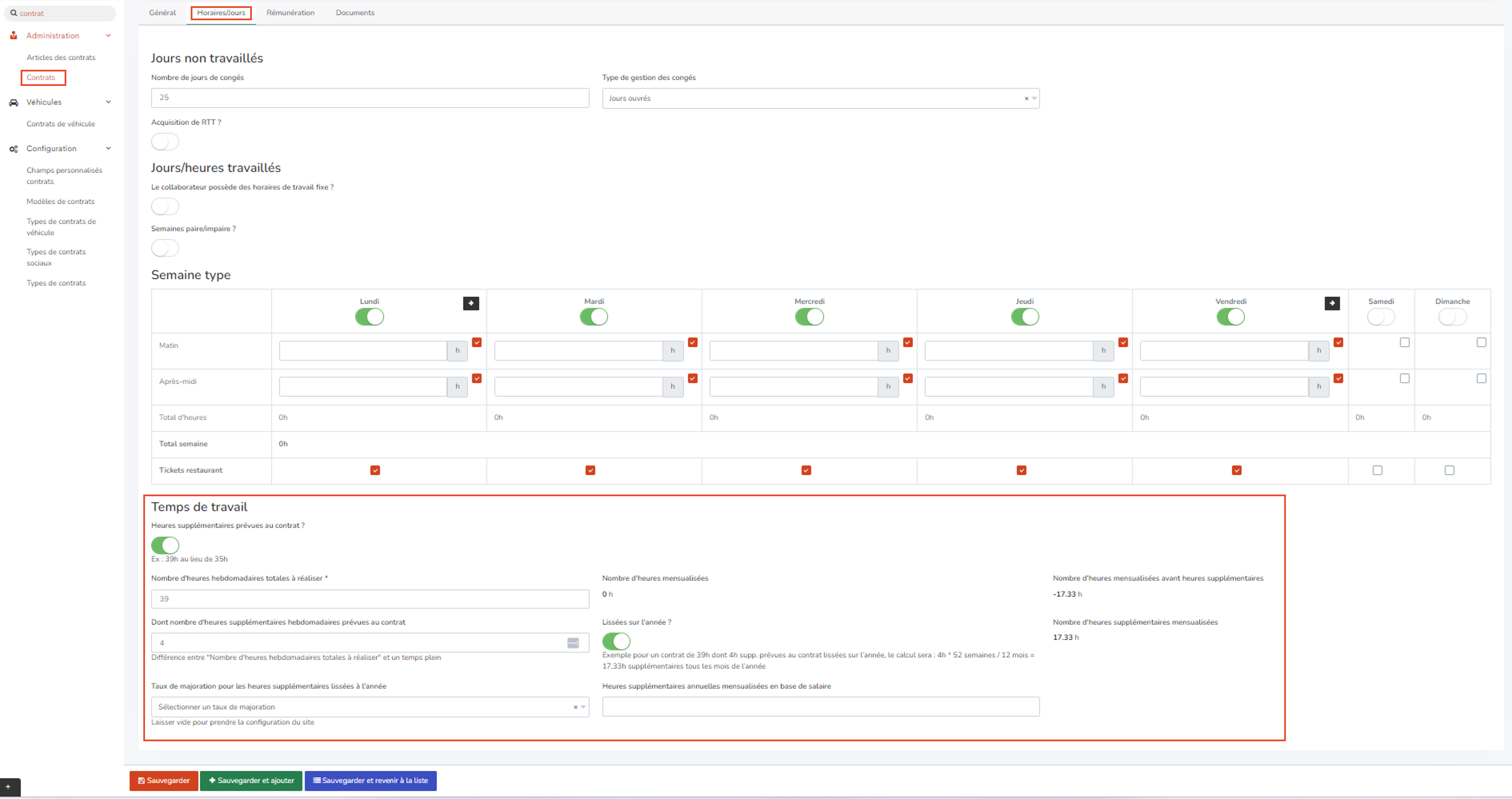Click the Administration sidebar icon
Viewport: 1512px width, 799px height.
point(13,36)
